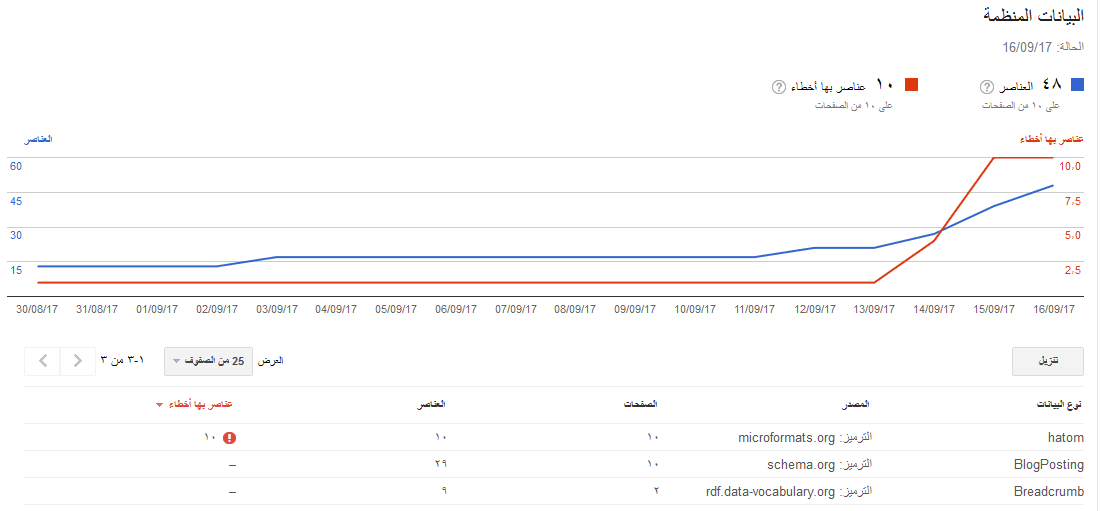Sort by الصفحات column header

tap(641, 405)
